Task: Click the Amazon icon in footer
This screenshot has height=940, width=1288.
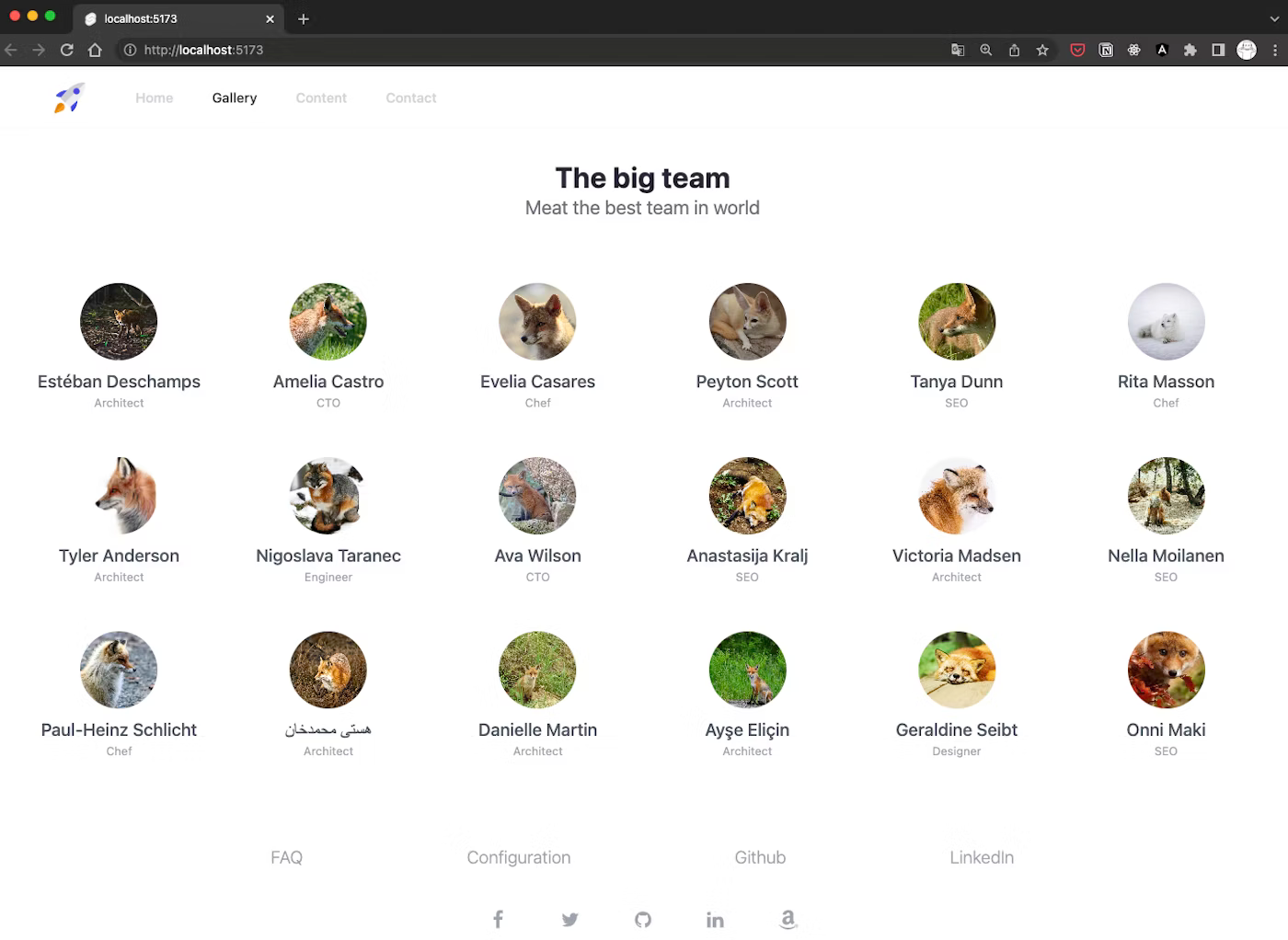Action: pyautogui.click(x=788, y=919)
